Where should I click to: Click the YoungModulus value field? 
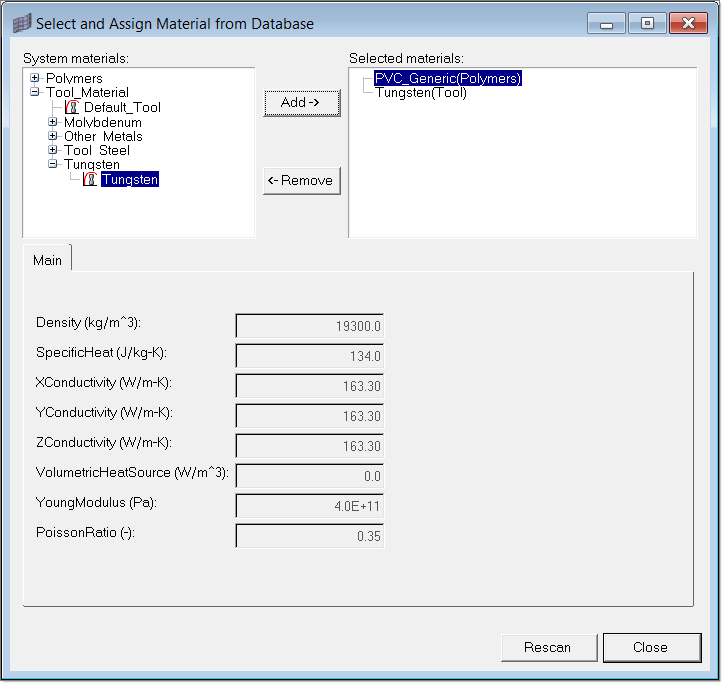pyautogui.click(x=310, y=506)
